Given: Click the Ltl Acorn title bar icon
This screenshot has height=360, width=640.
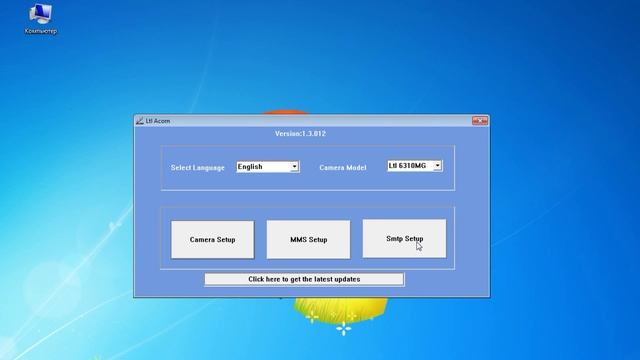Looking at the screenshot, I should [140, 121].
